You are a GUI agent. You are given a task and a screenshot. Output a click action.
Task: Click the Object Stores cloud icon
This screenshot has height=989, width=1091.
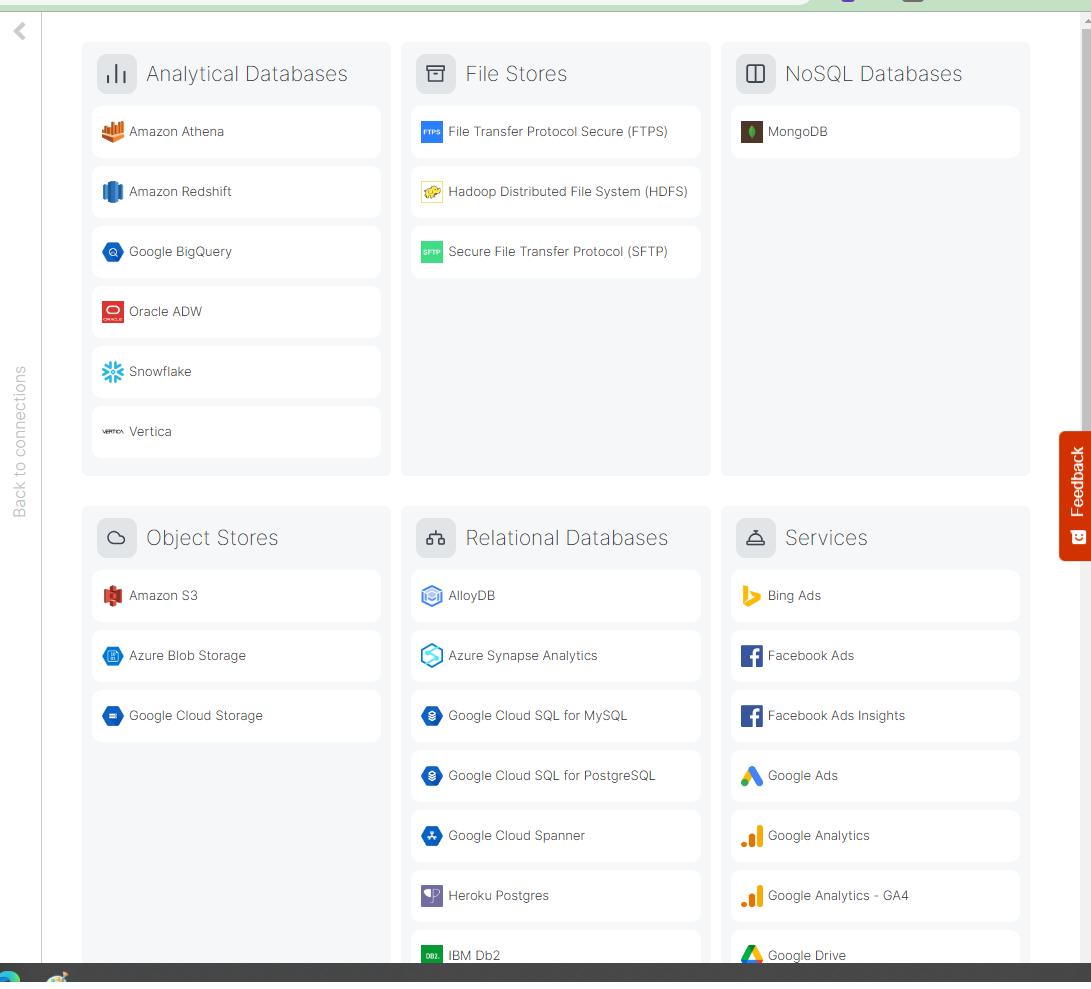117,538
